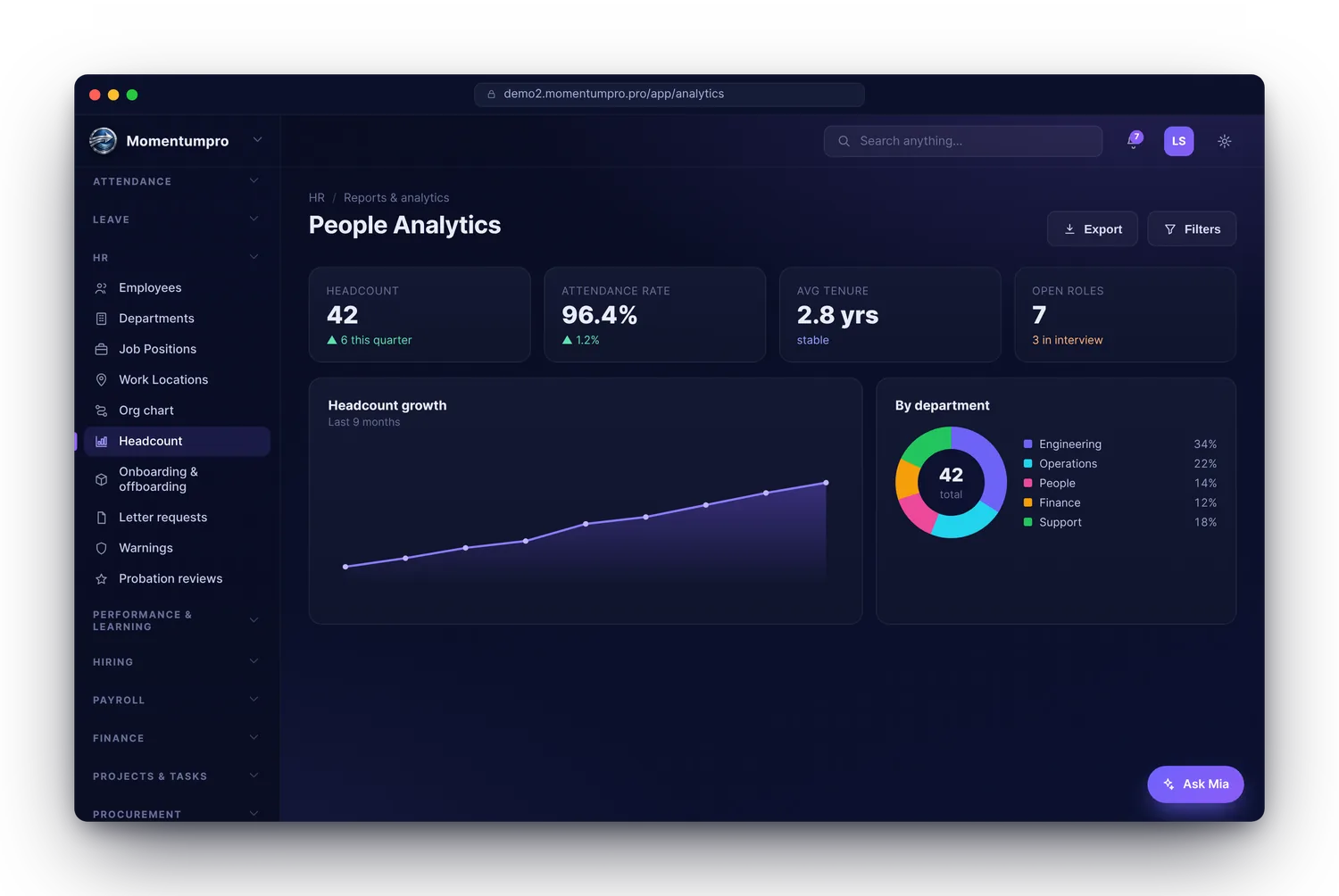Toggle the light/dark theme sun icon
Image resolution: width=1339 pixels, height=896 pixels.
[1225, 141]
